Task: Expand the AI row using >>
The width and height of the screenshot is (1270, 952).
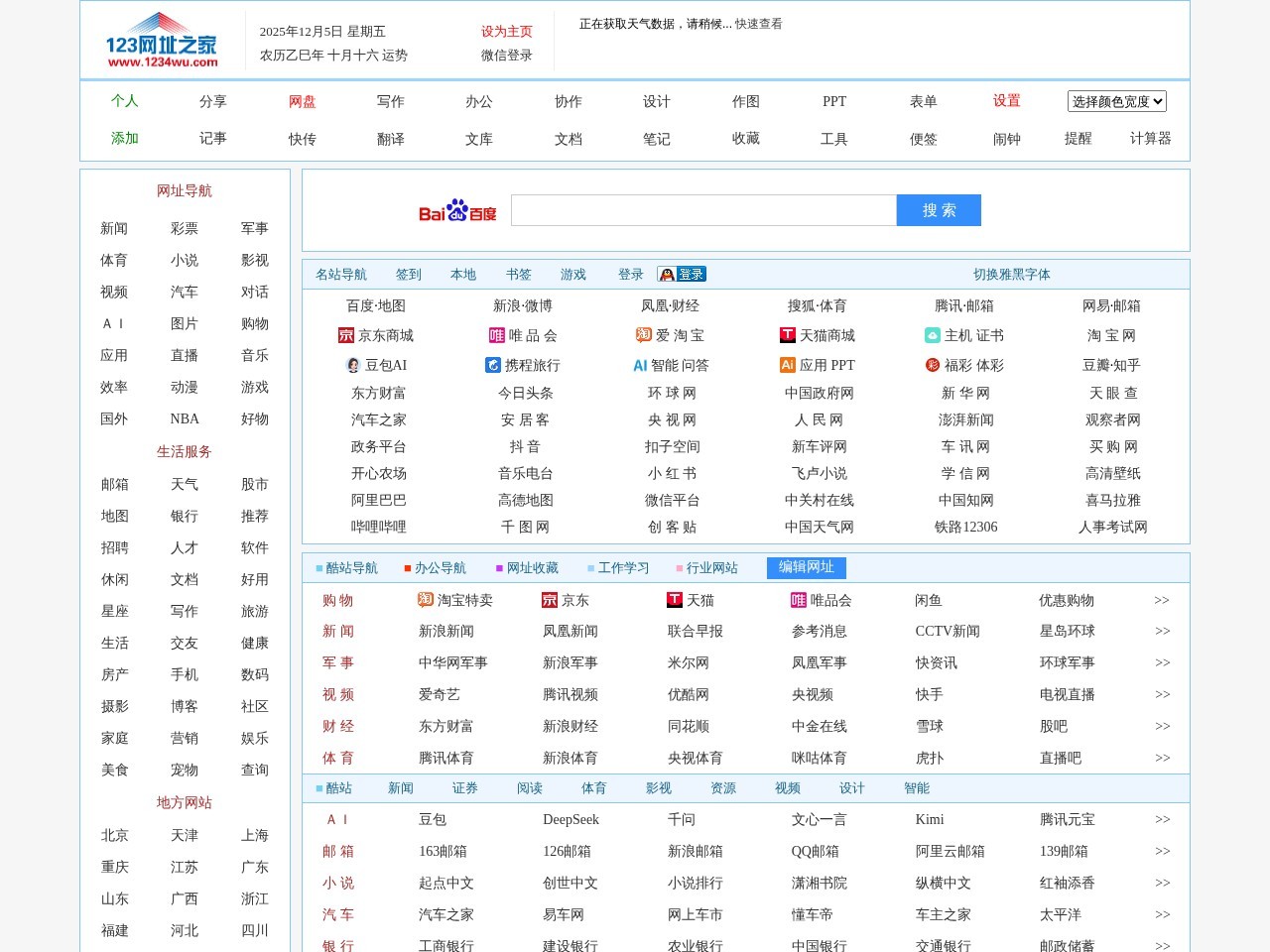Action: click(x=1162, y=820)
